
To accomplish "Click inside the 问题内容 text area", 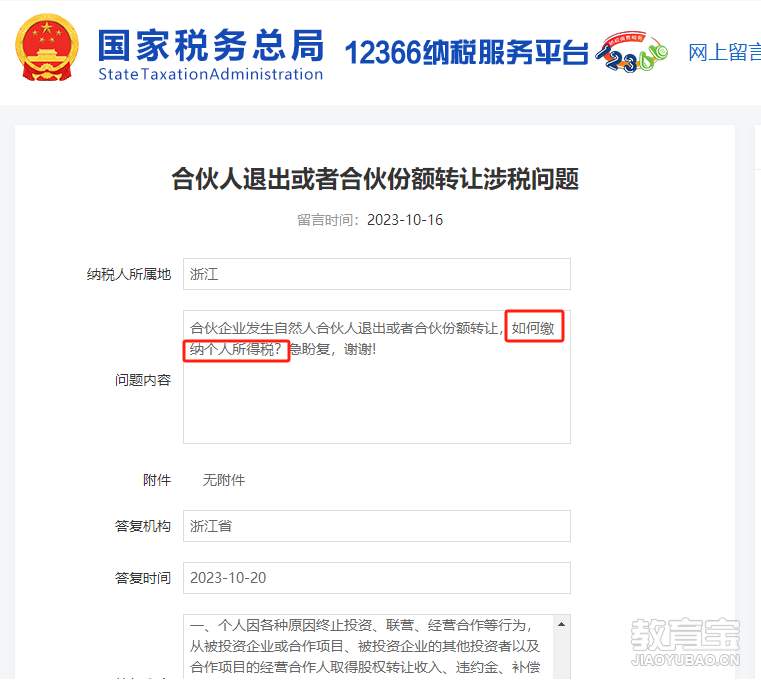I will click(x=377, y=377).
